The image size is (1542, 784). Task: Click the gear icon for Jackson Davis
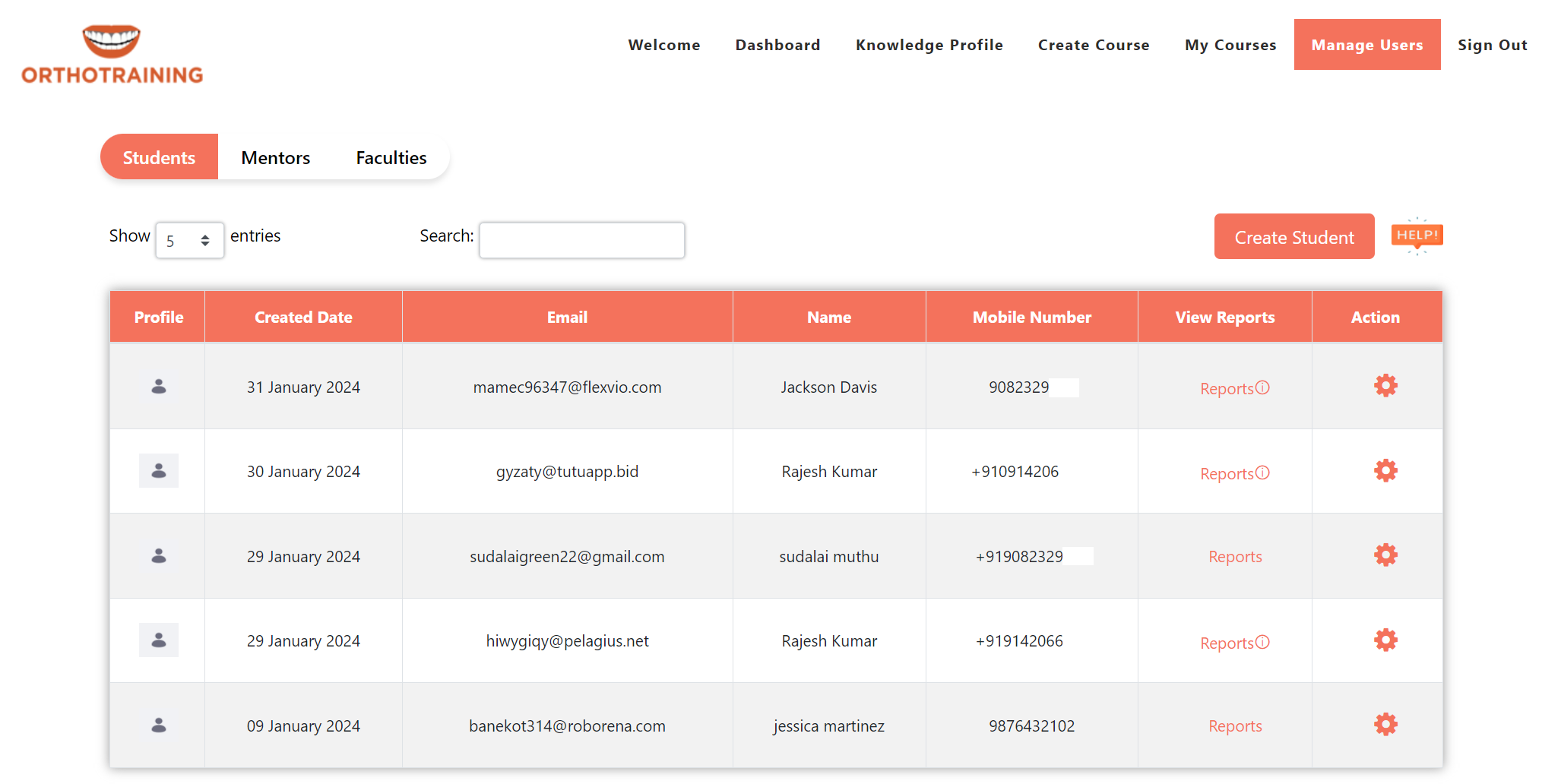(1385, 386)
